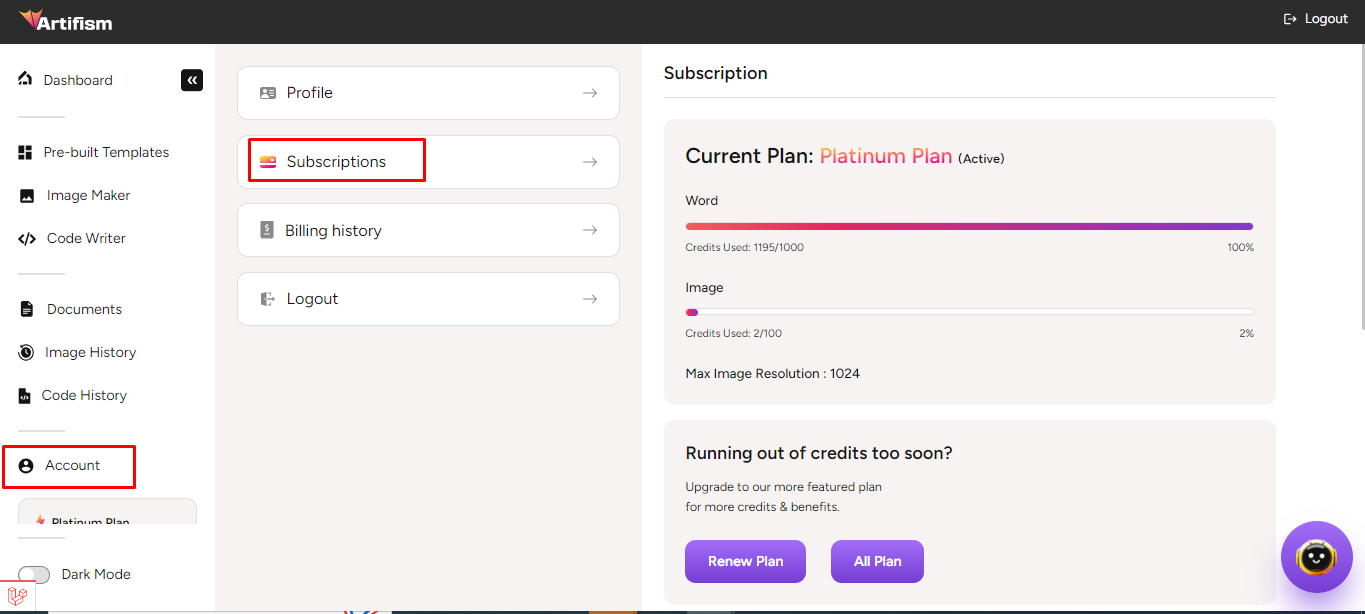This screenshot has height=614, width=1365.
Task: Open Code History in sidebar
Action: click(84, 395)
